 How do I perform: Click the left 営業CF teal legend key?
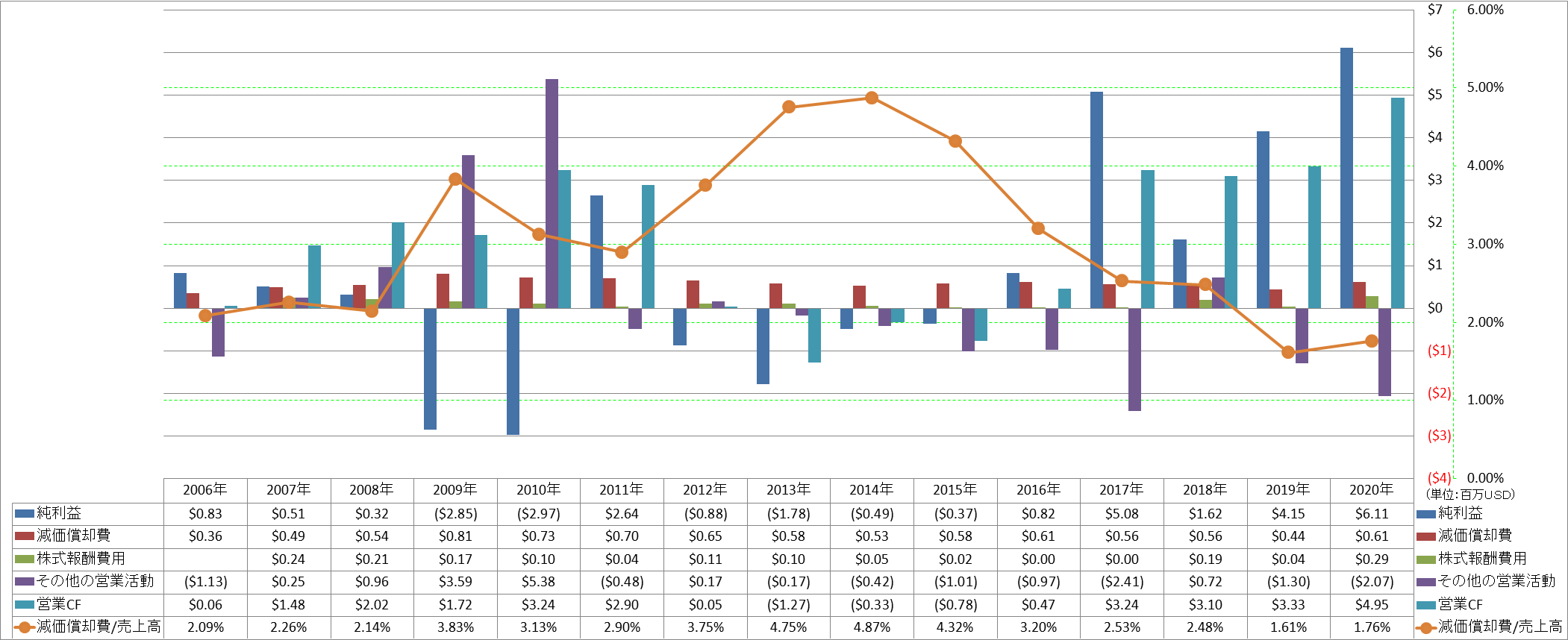tap(25, 604)
